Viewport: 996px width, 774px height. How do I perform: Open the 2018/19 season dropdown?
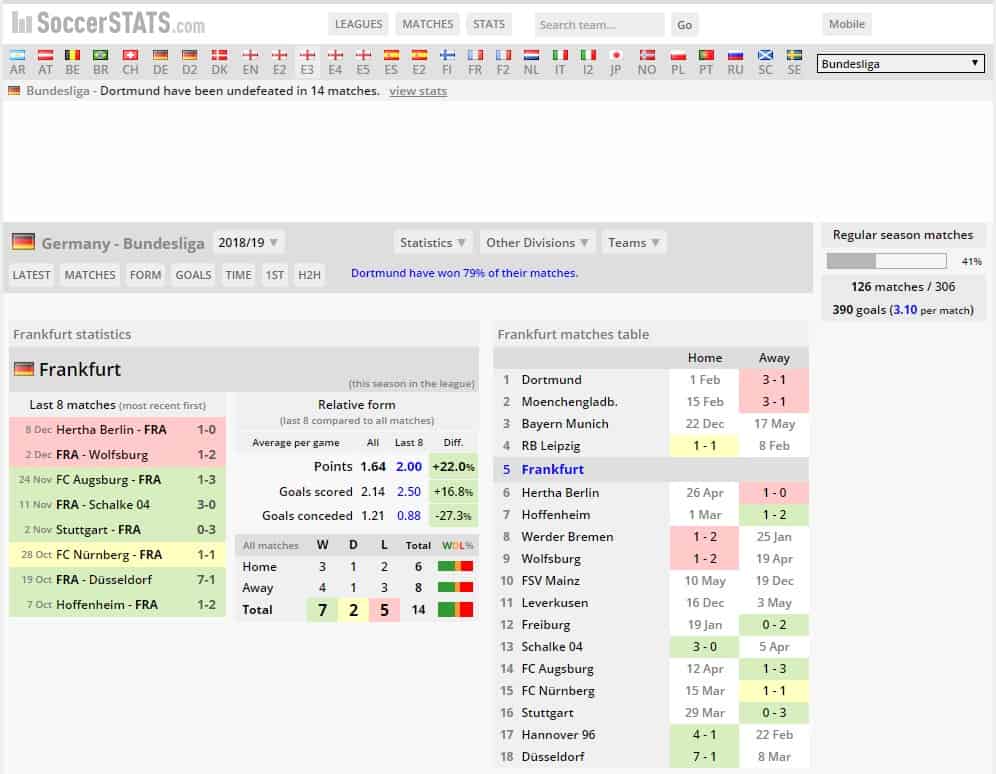pyautogui.click(x=248, y=243)
